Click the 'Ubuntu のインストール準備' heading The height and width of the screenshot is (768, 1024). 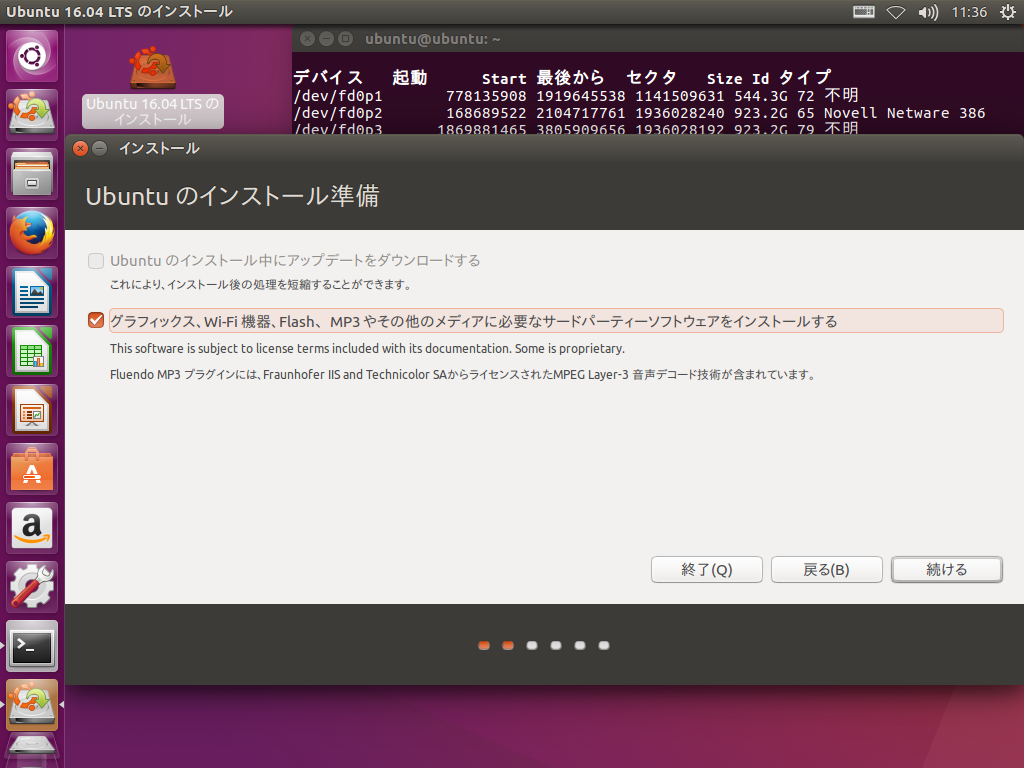coord(232,196)
